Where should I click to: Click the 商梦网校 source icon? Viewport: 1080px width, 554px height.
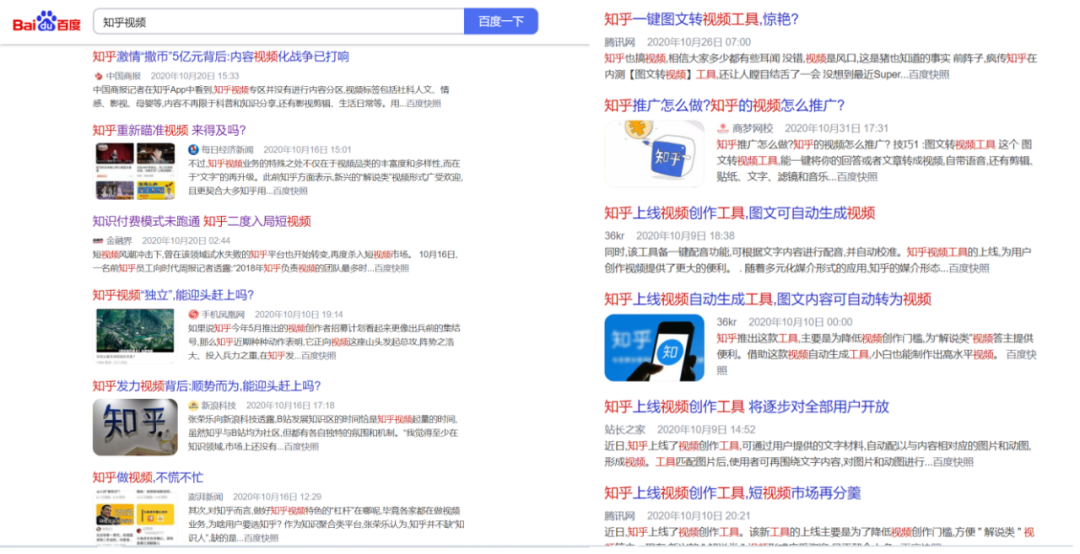tap(723, 128)
